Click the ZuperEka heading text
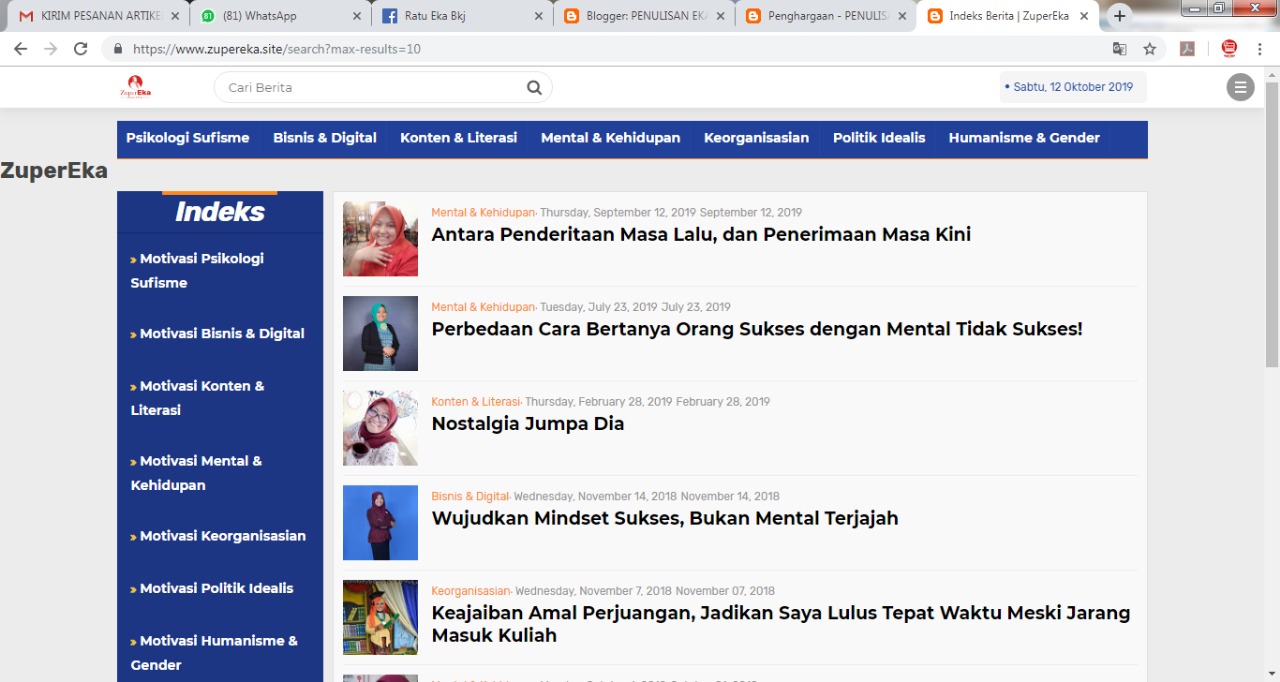This screenshot has width=1280, height=682. coord(54,170)
